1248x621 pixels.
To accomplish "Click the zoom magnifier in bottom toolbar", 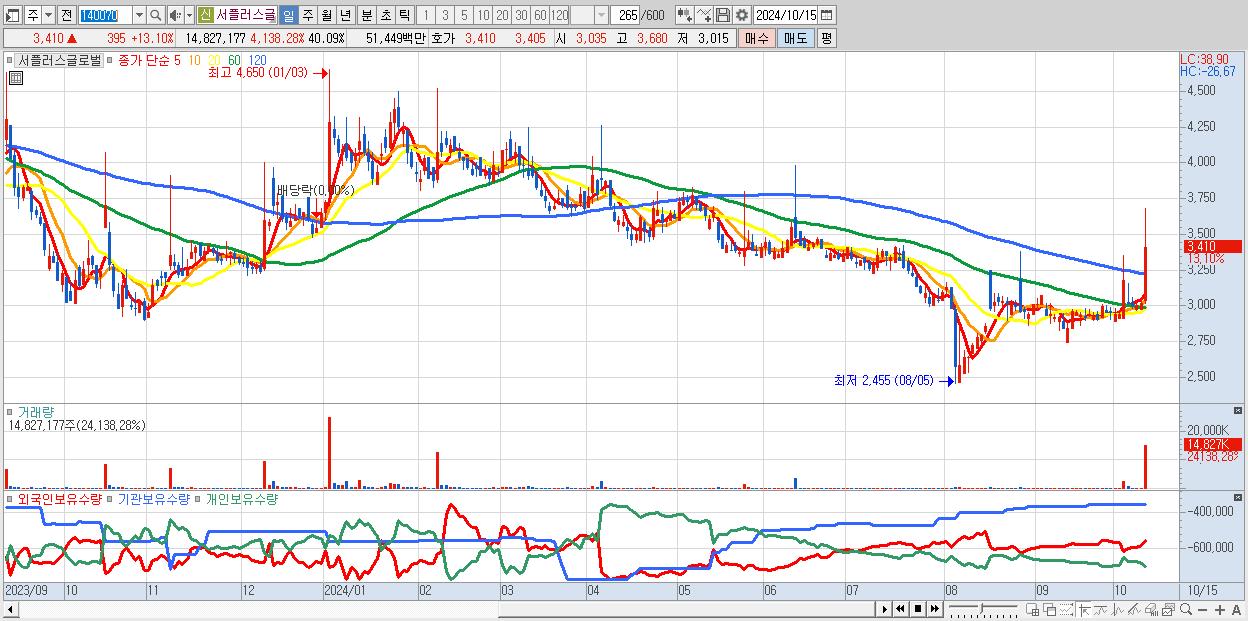I will [x=1186, y=609].
